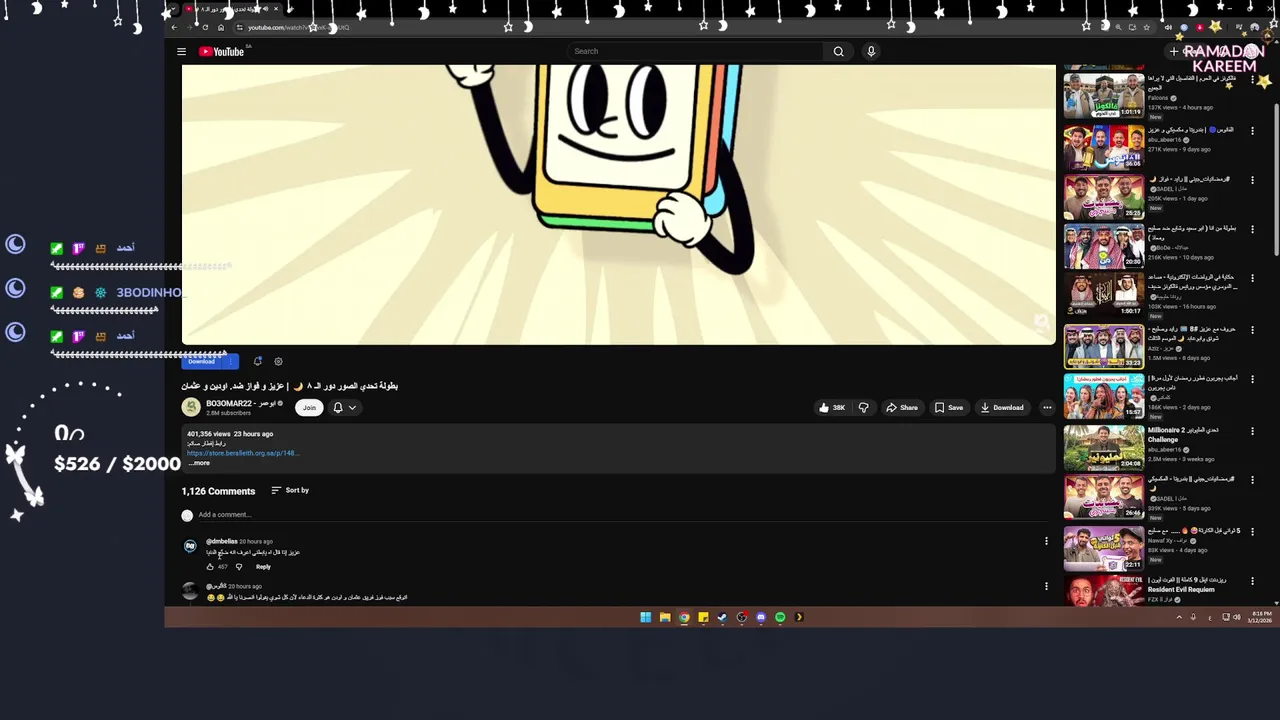Open Windows Start button in taskbar
This screenshot has width=1280, height=720.
(x=645, y=617)
